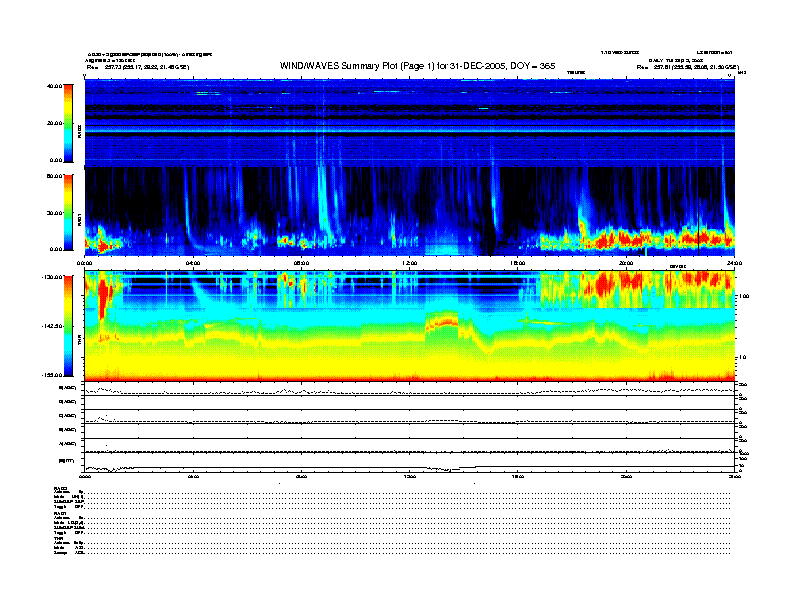Click the first line-plot row label

pos(68,388)
